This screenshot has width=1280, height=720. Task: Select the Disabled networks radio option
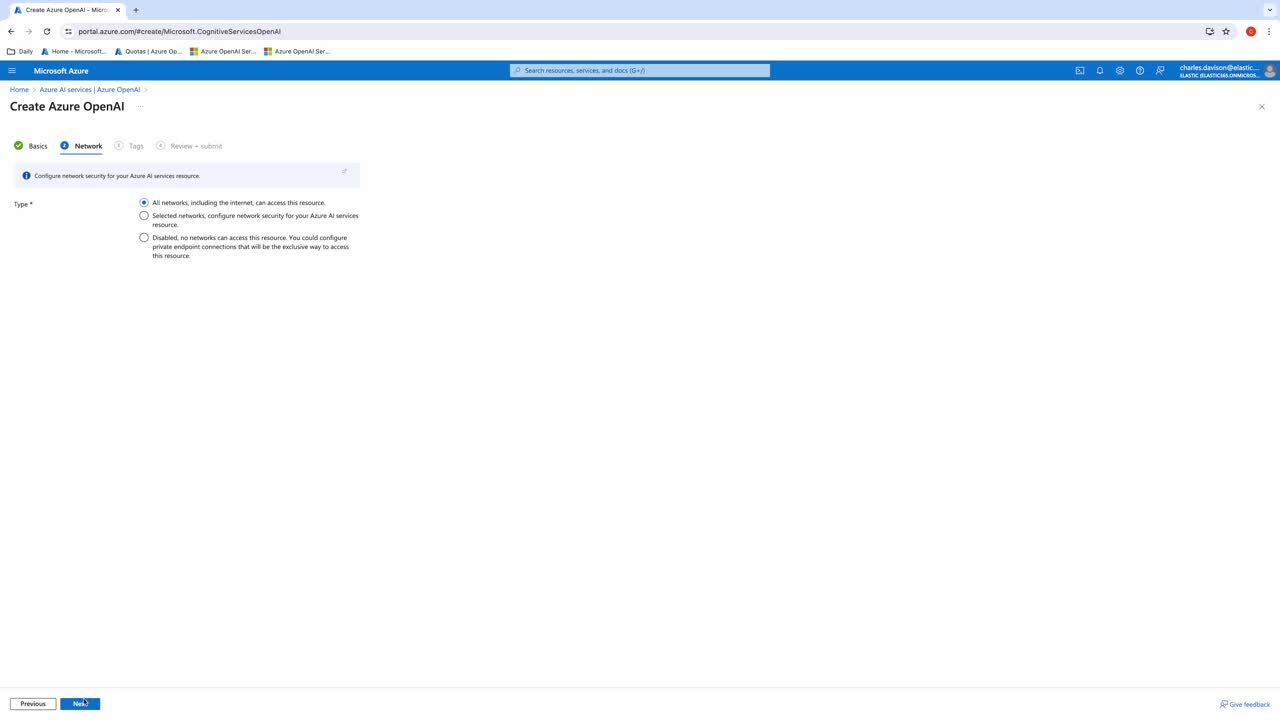(x=144, y=238)
